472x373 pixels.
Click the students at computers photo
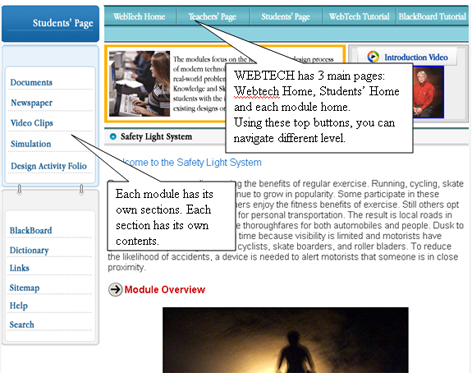139,83
